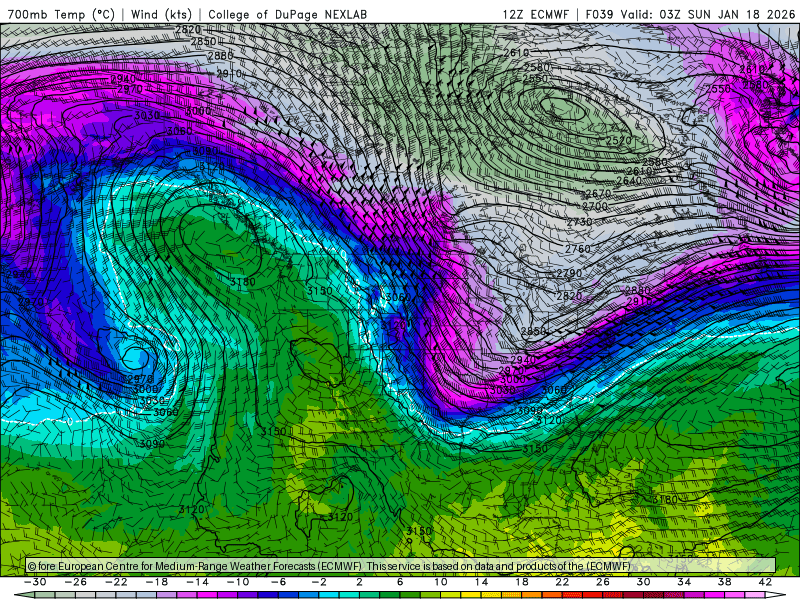The width and height of the screenshot is (800, 600).
Task: Click the 2730 contour label
Action: [579, 222]
